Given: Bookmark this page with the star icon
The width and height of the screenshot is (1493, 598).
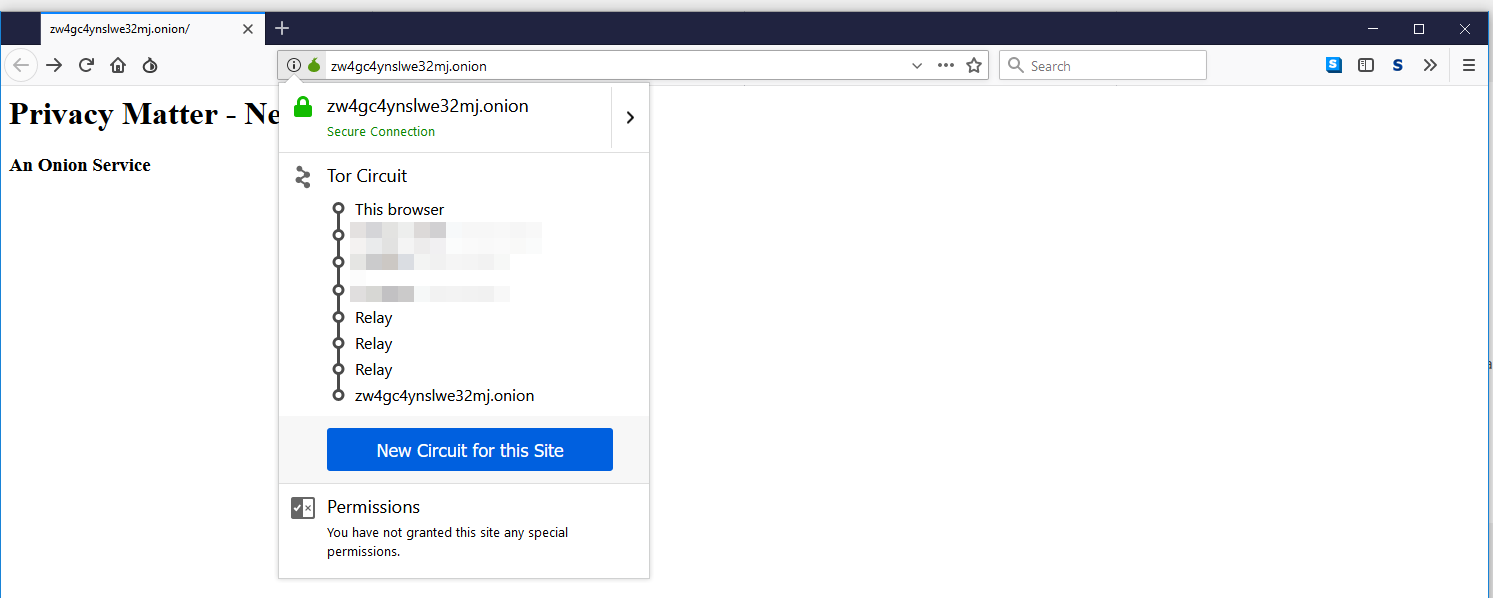Looking at the screenshot, I should [974, 65].
